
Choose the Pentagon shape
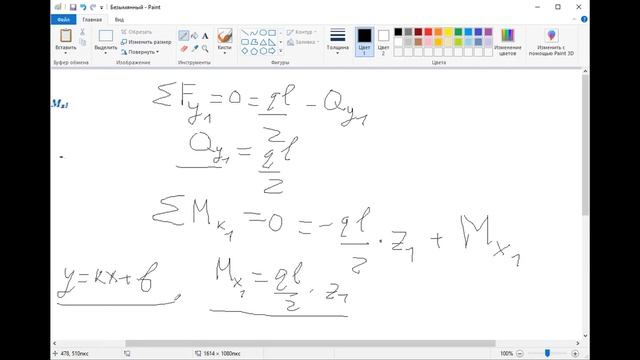254,51
